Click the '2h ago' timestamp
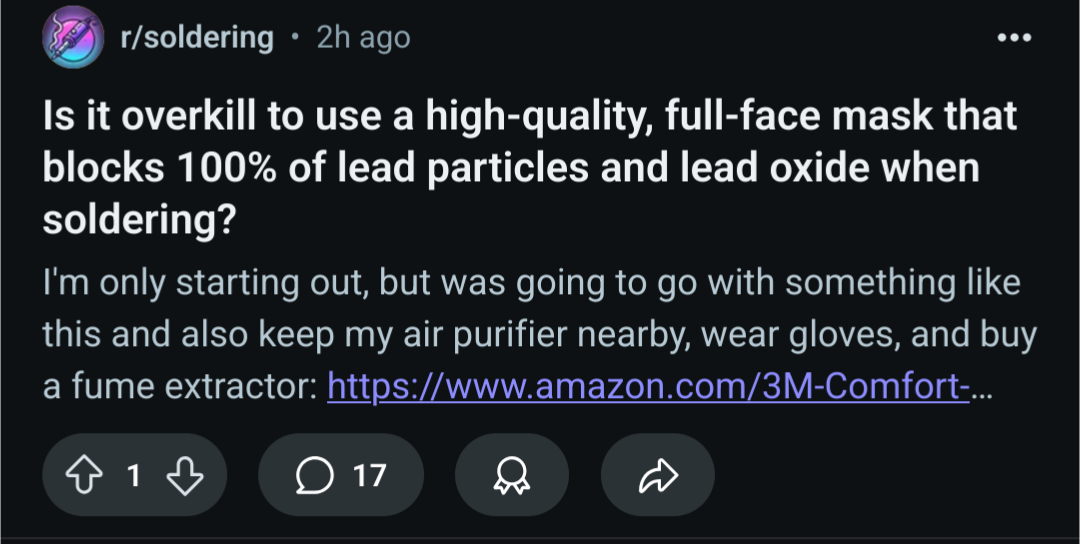This screenshot has width=1080, height=544. [363, 38]
